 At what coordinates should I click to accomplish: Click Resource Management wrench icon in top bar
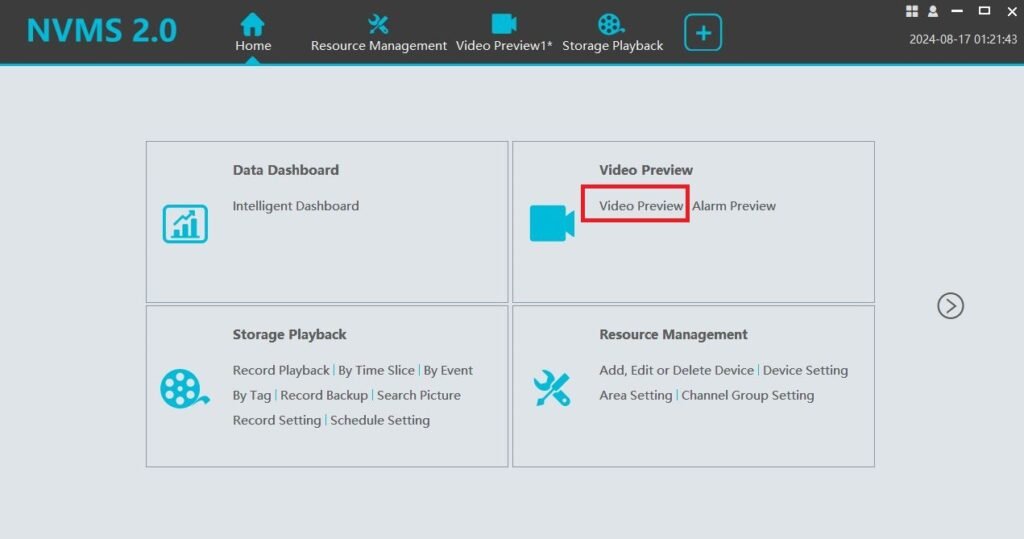(378, 24)
